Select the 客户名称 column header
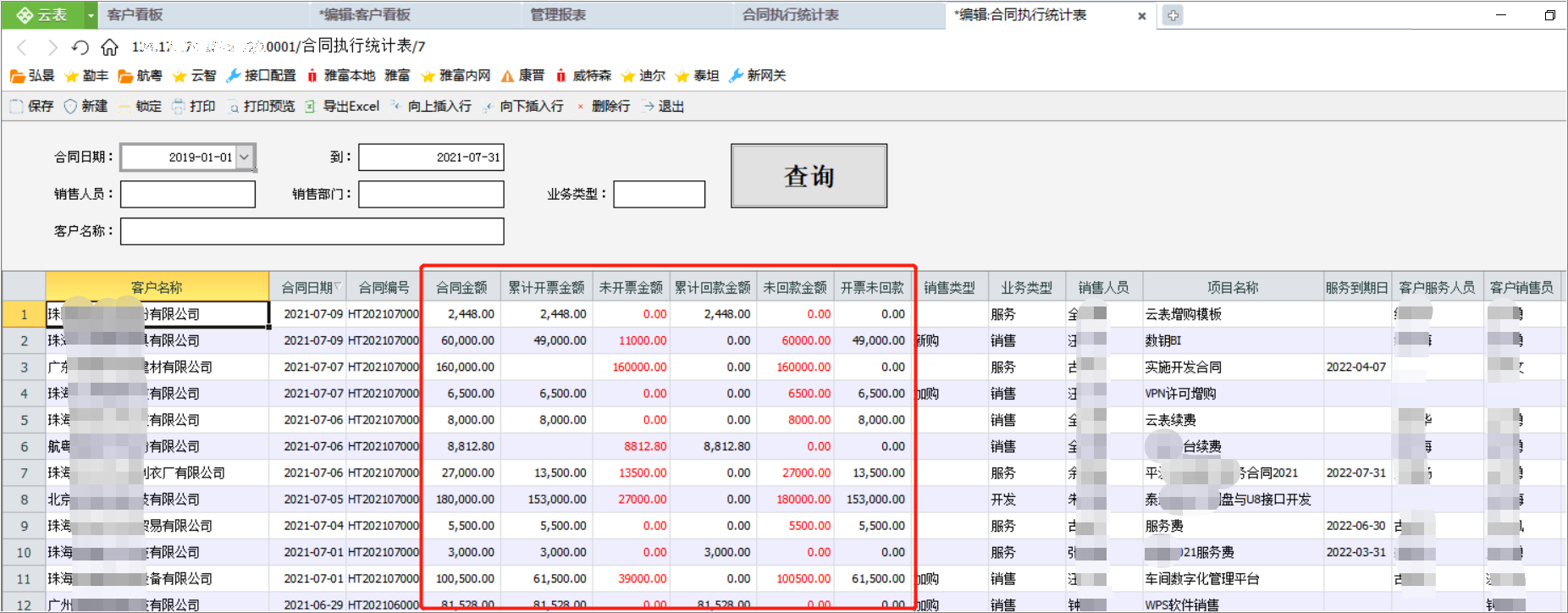Screen dimensions: 1568x613 click(157, 287)
